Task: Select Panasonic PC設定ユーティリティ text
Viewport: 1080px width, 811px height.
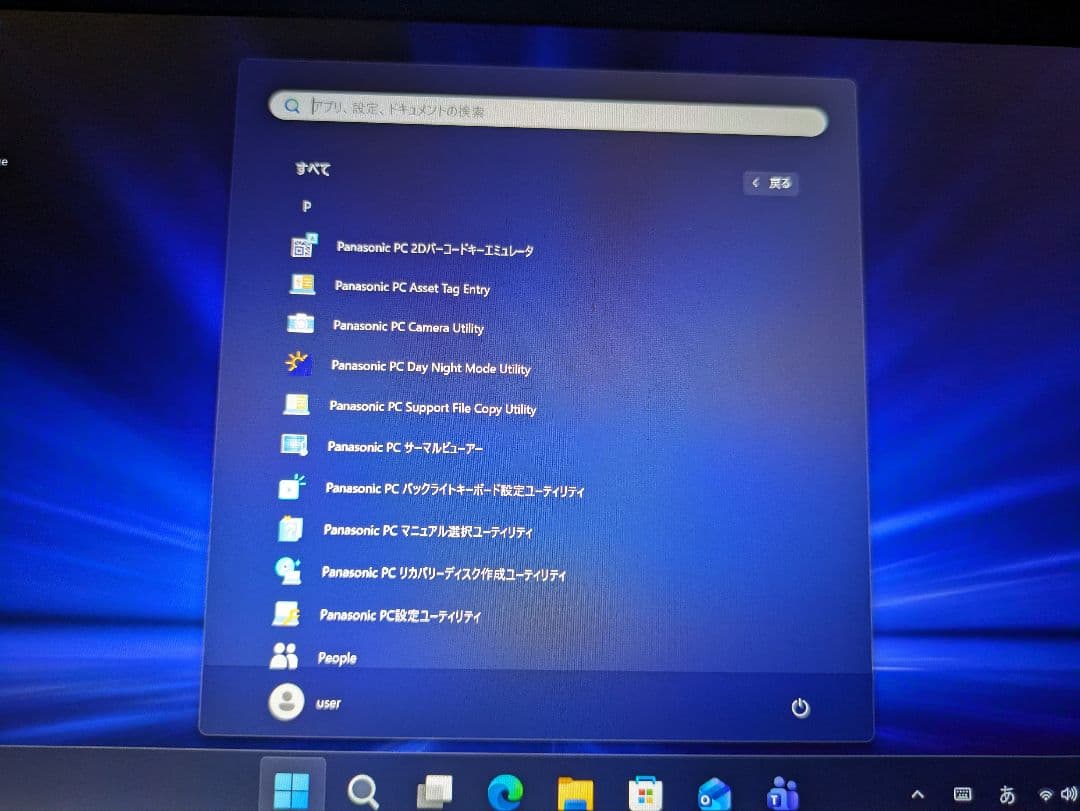Action: click(400, 615)
